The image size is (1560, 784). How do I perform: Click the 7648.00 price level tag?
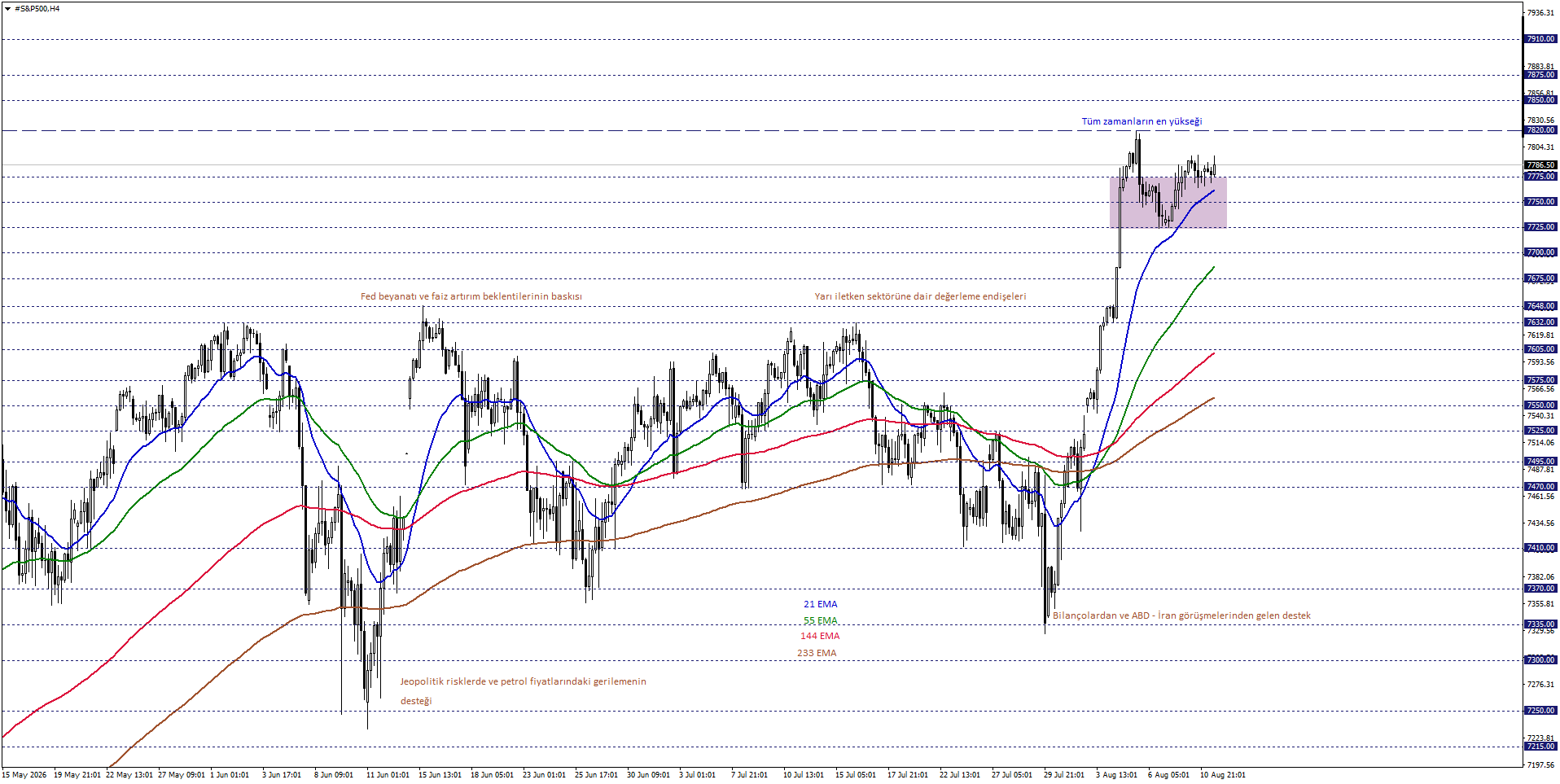[x=1540, y=306]
